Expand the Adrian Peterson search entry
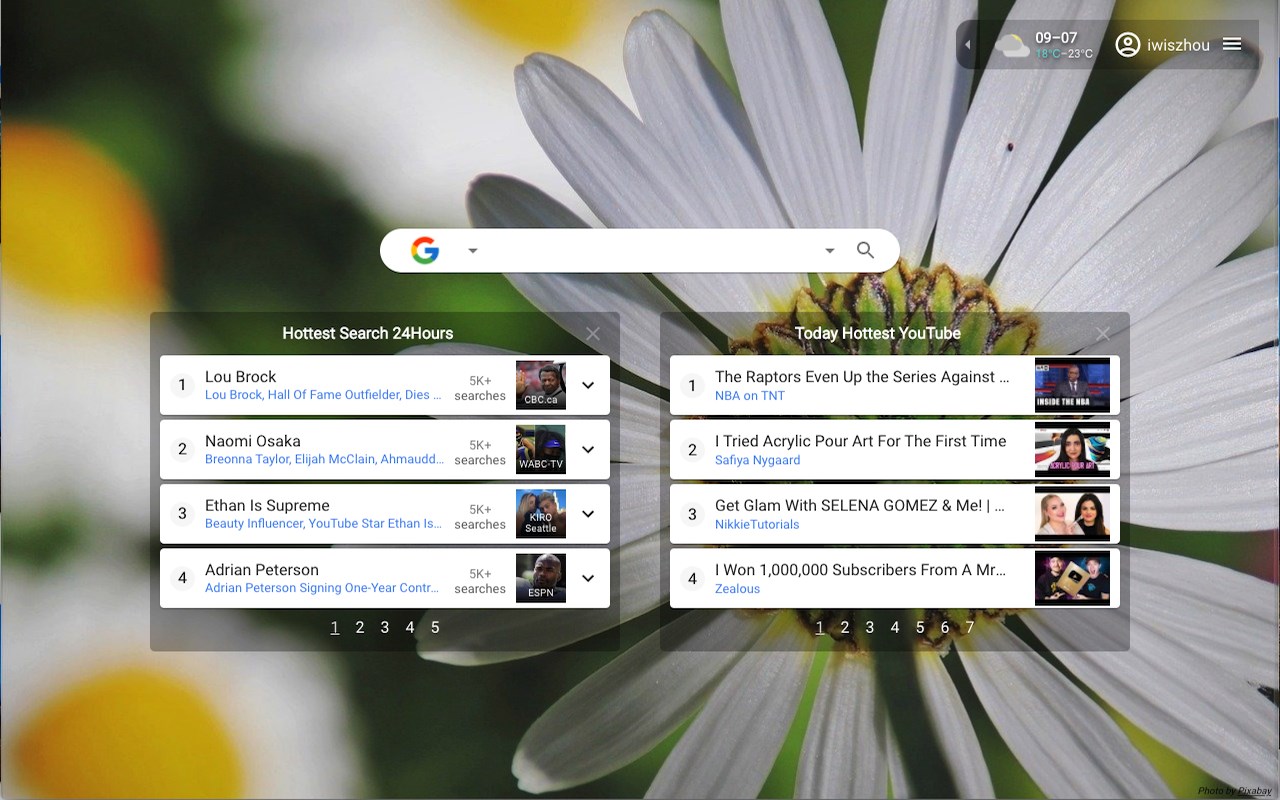This screenshot has width=1280, height=800. [x=588, y=578]
